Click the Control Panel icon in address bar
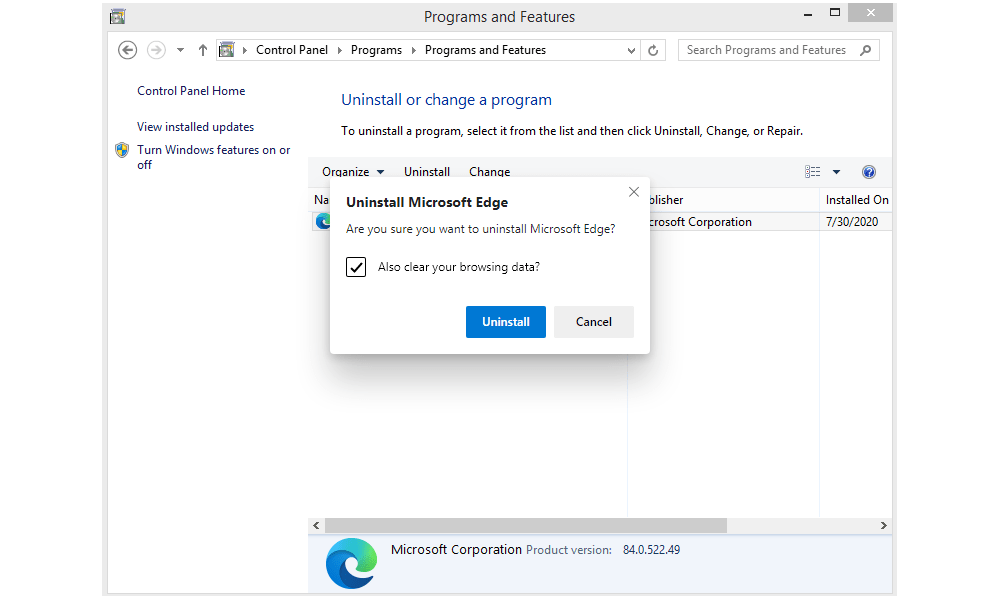The height and width of the screenshot is (600, 1000). coord(226,50)
